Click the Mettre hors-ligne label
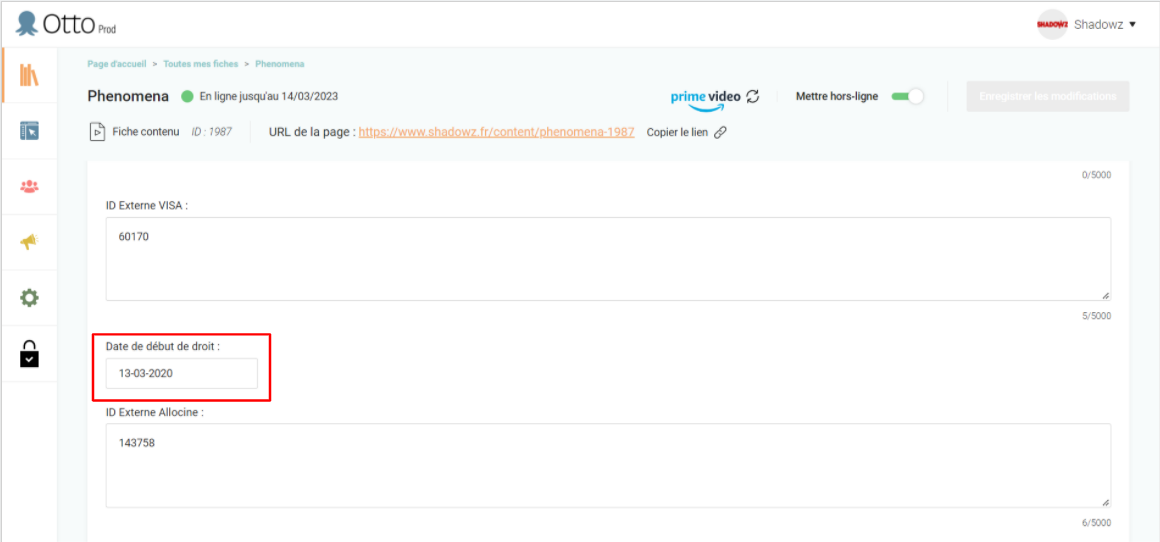1160x542 pixels. coord(837,96)
